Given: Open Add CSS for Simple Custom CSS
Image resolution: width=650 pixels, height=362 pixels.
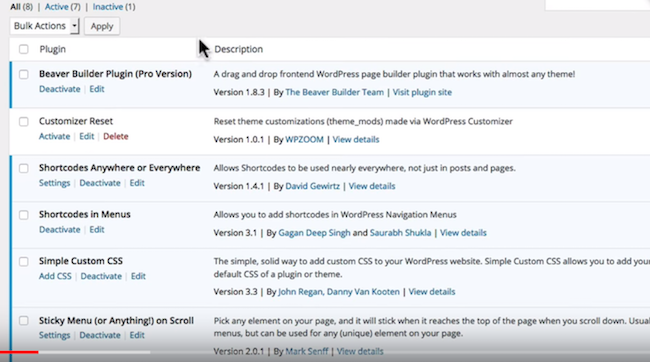Looking at the screenshot, I should (x=55, y=276).
